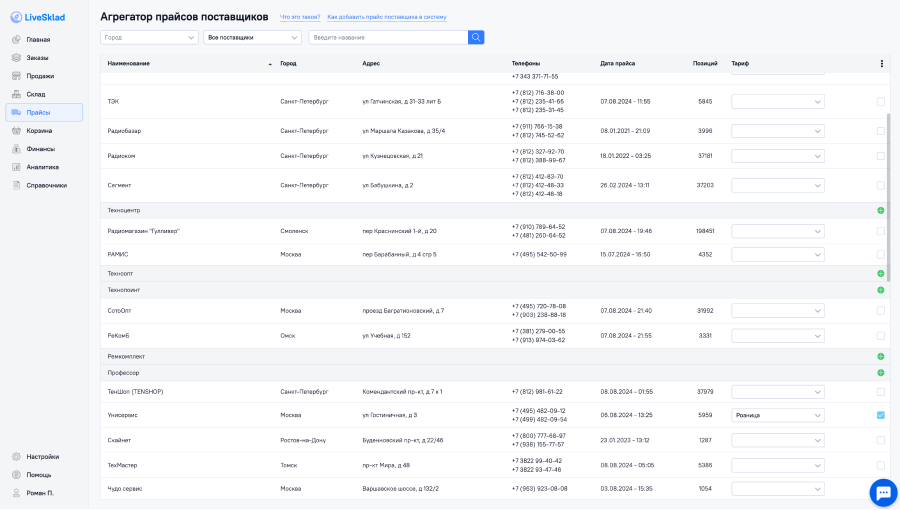Open the live chat bubble
This screenshot has height=510, width=900.
click(x=883, y=493)
